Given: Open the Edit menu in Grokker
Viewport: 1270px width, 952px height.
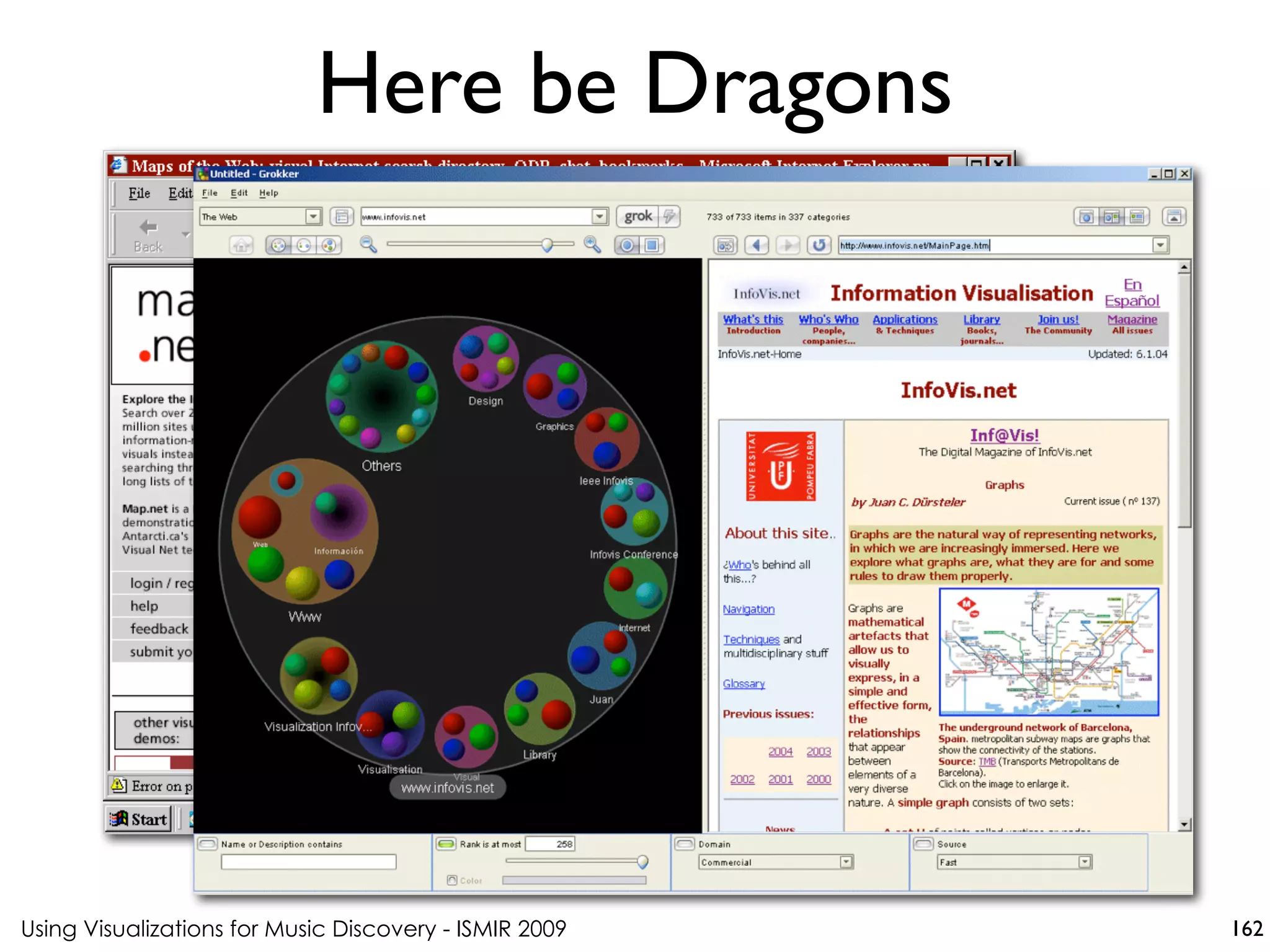Looking at the screenshot, I should [239, 193].
